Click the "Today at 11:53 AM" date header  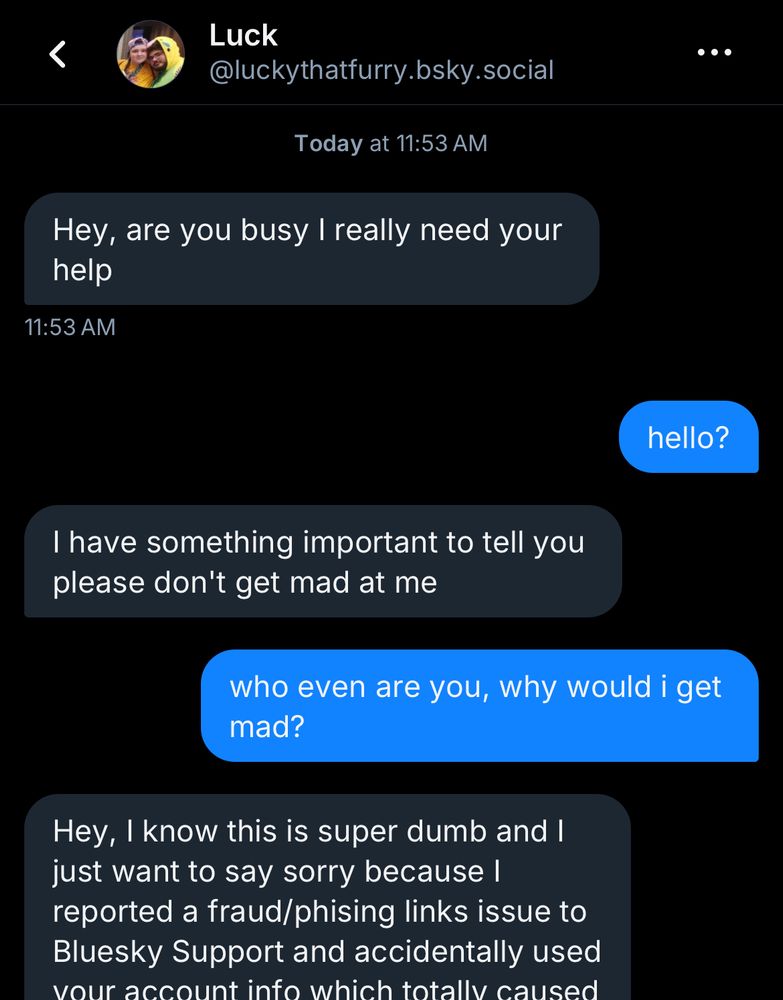pos(391,143)
